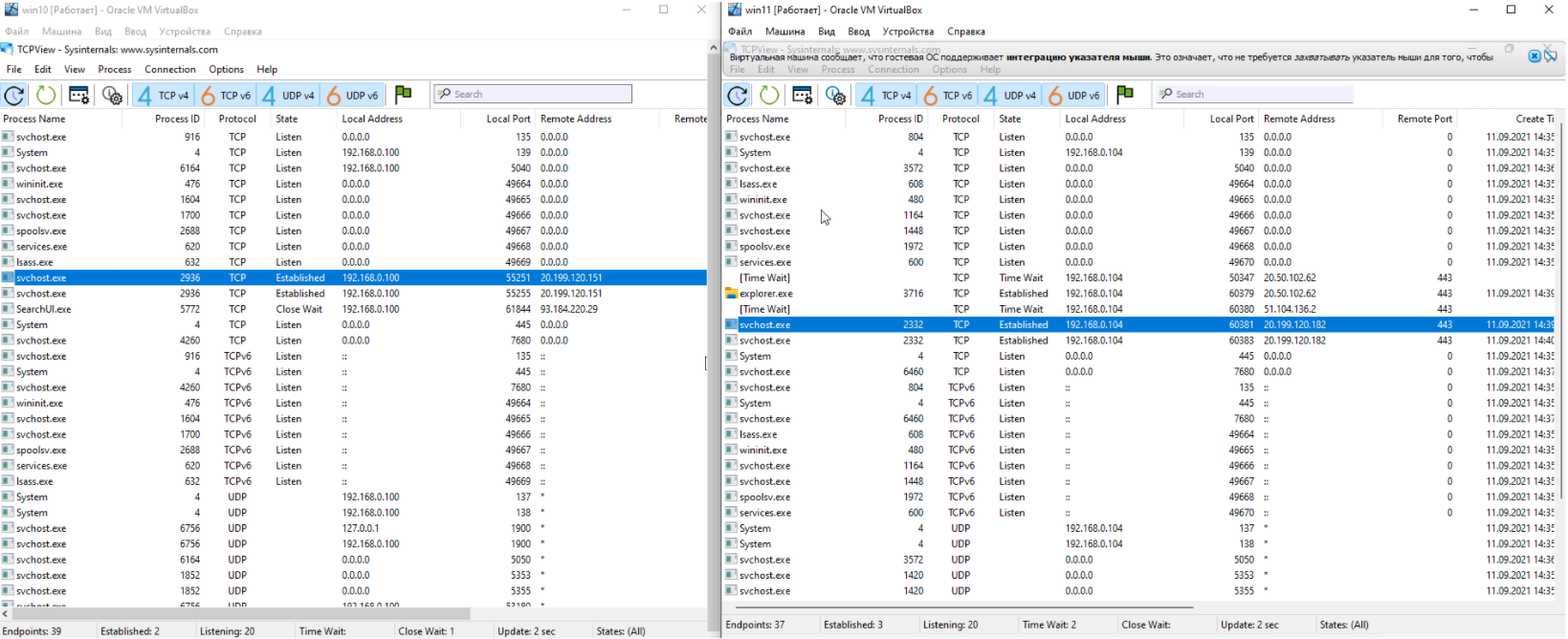Image resolution: width=1568 pixels, height=639 pixels.
Task: Click the green flag icon in win11 toolbar
Action: point(1125,94)
